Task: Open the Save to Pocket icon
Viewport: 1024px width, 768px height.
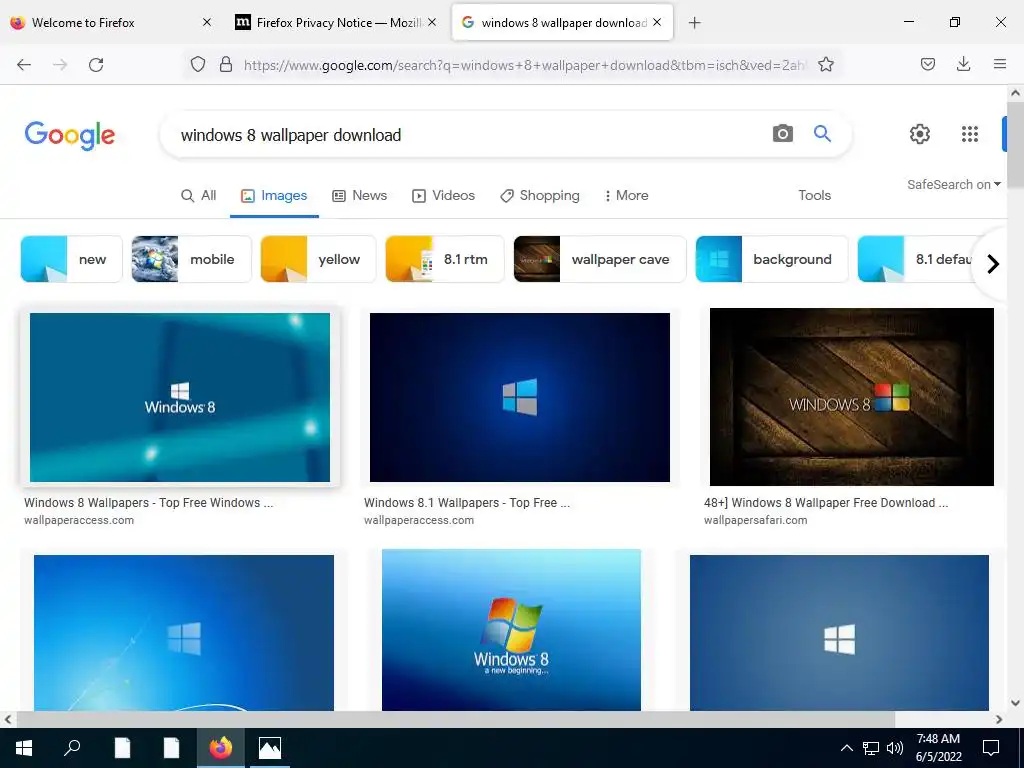Action: point(927,64)
